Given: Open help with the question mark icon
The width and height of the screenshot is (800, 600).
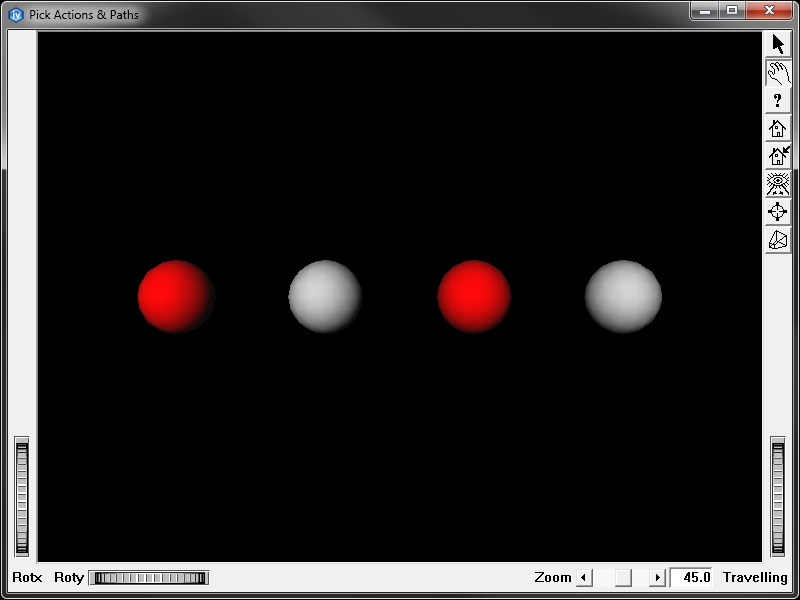Looking at the screenshot, I should 778,100.
